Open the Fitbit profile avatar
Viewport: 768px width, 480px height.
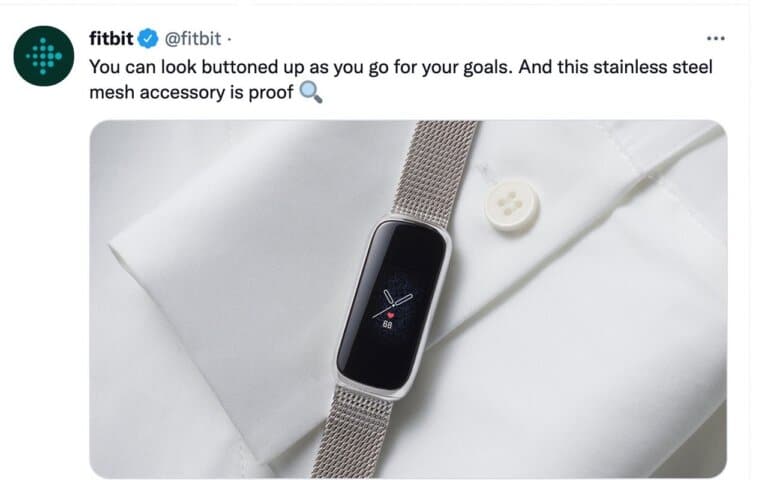(x=44, y=56)
